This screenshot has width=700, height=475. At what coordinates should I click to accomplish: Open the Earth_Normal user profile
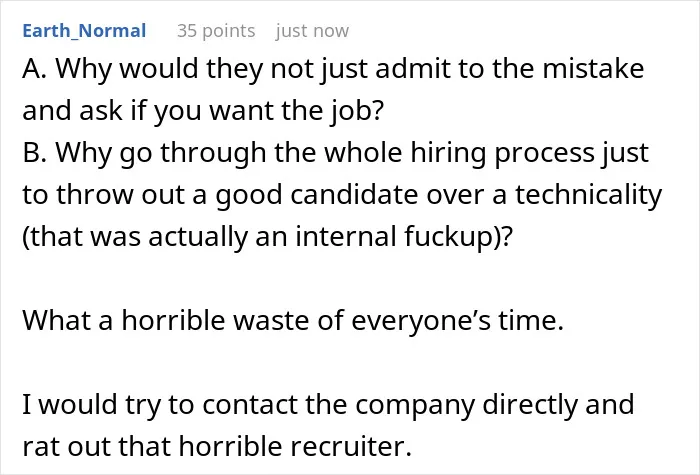click(84, 31)
